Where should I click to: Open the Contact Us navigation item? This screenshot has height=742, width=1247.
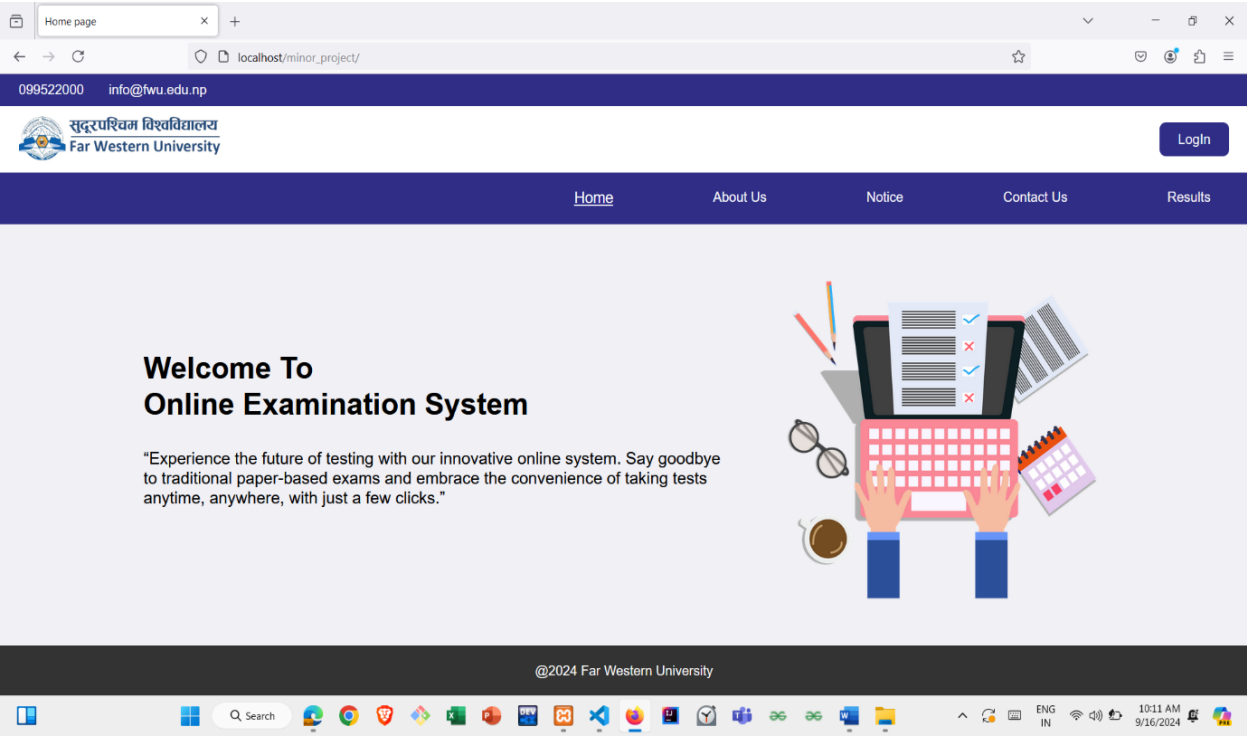click(x=1035, y=197)
